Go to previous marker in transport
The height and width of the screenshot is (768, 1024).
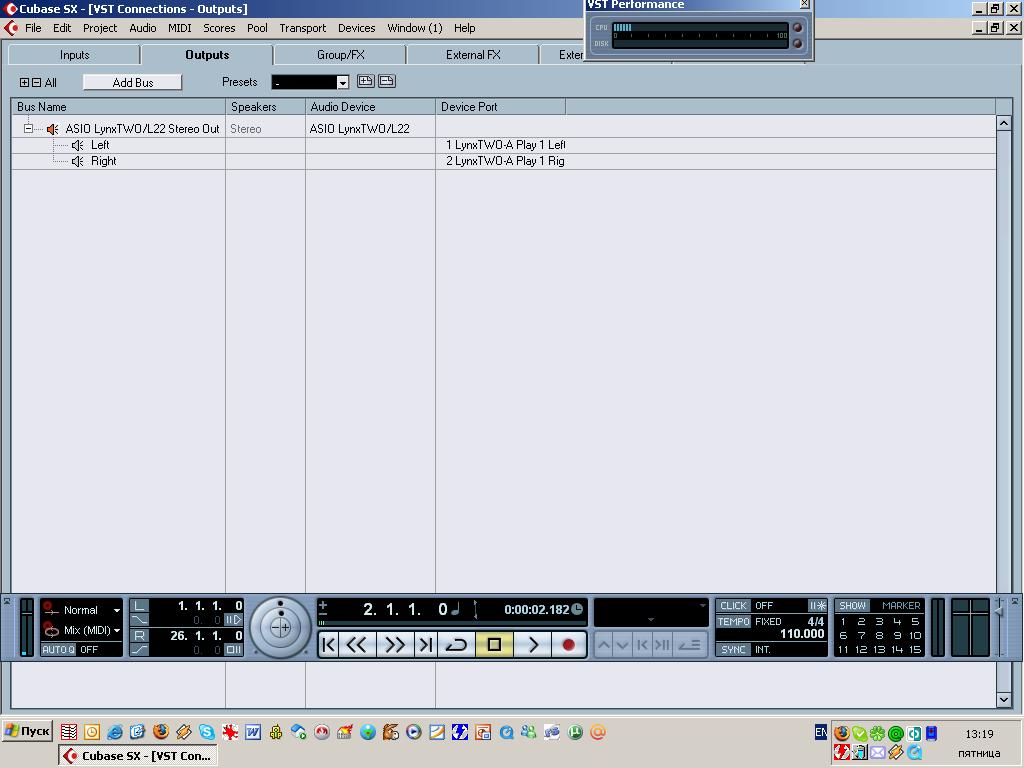click(329, 645)
